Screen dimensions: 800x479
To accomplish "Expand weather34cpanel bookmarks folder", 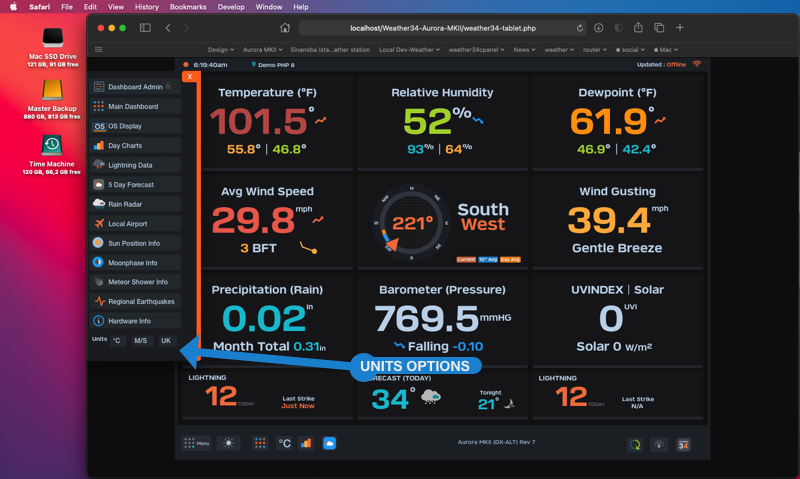I will click(x=477, y=49).
